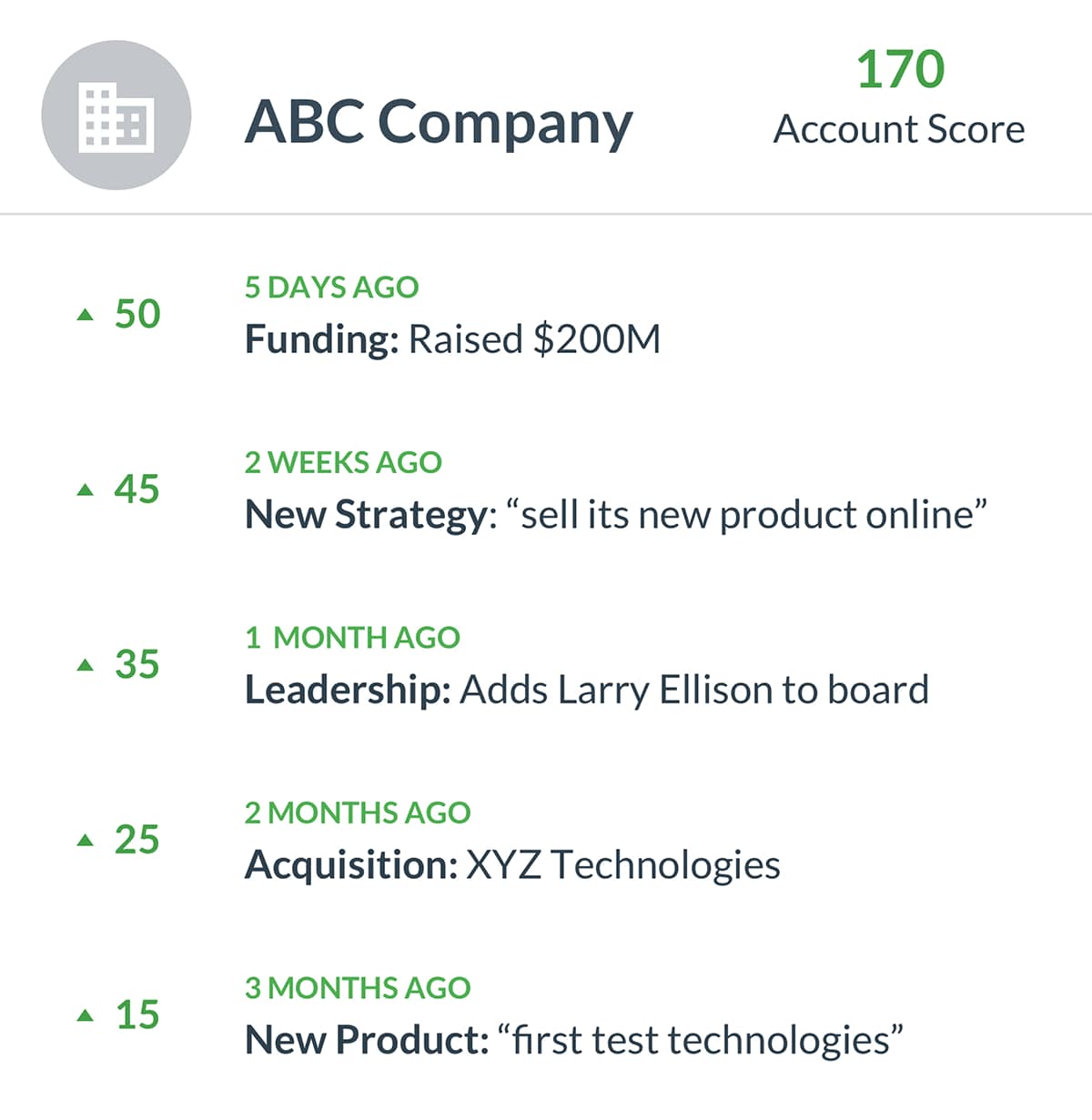1092x1120 pixels.
Task: Open the Acquisition: XYZ Technologies entry
Action: click(512, 864)
